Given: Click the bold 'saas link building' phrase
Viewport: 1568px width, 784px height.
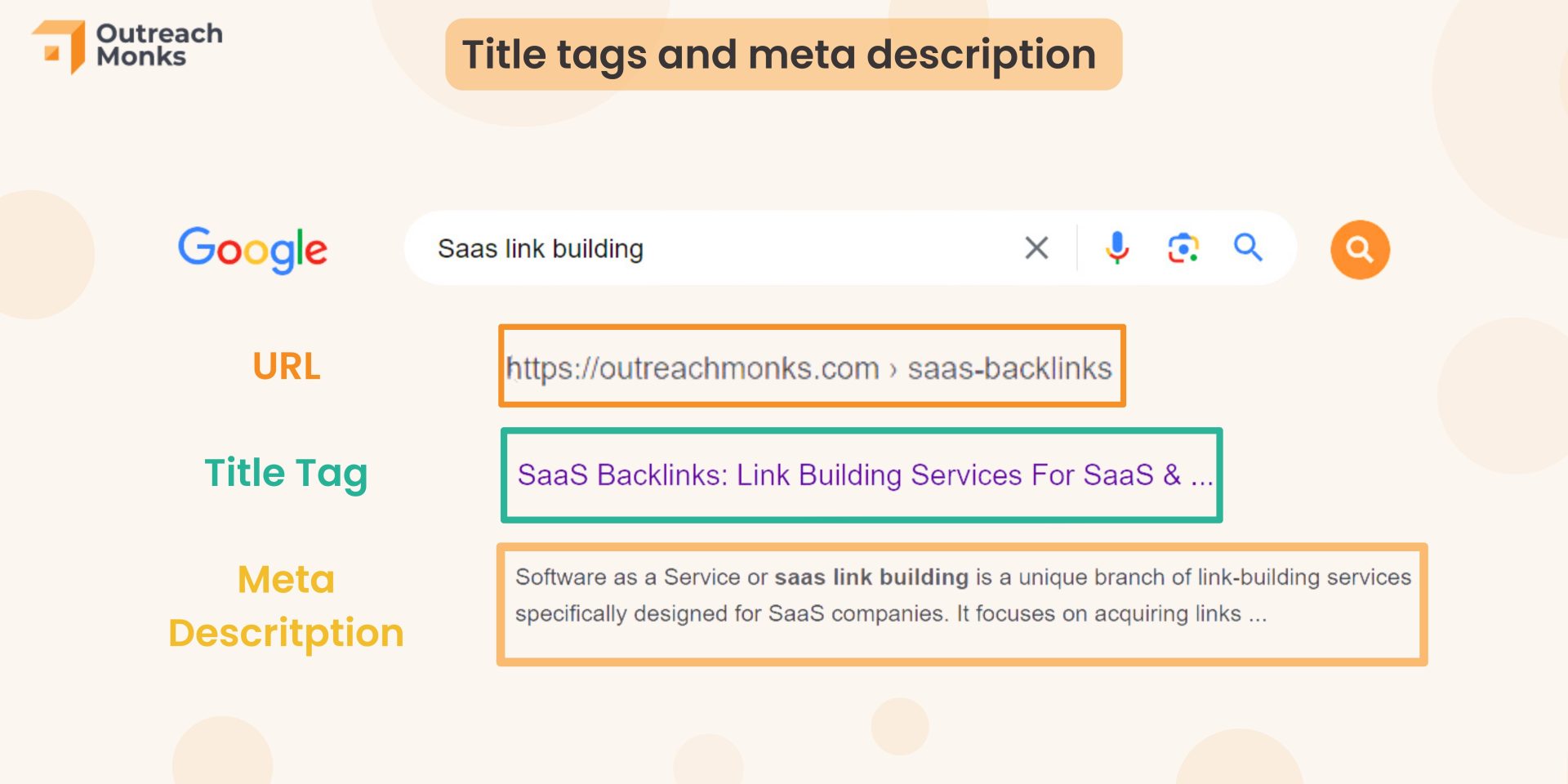Looking at the screenshot, I should (x=871, y=577).
